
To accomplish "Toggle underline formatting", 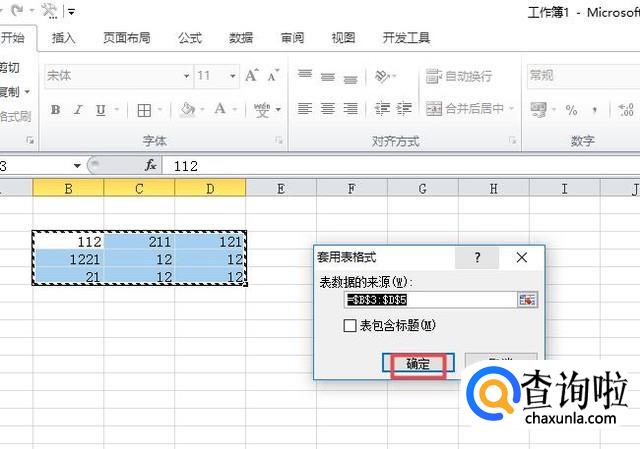I will pos(101,110).
